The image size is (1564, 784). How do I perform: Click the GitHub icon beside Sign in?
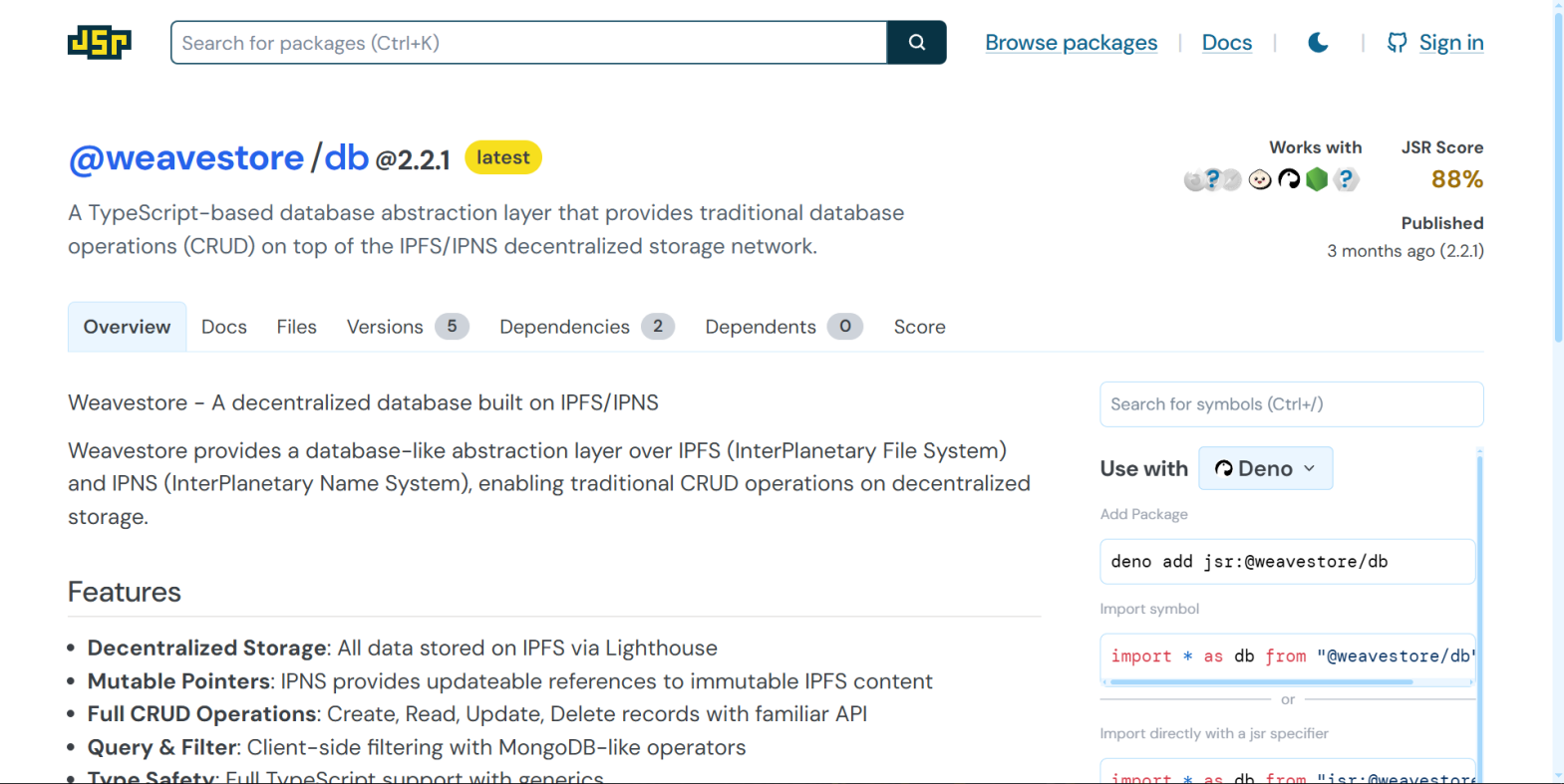(x=1397, y=43)
